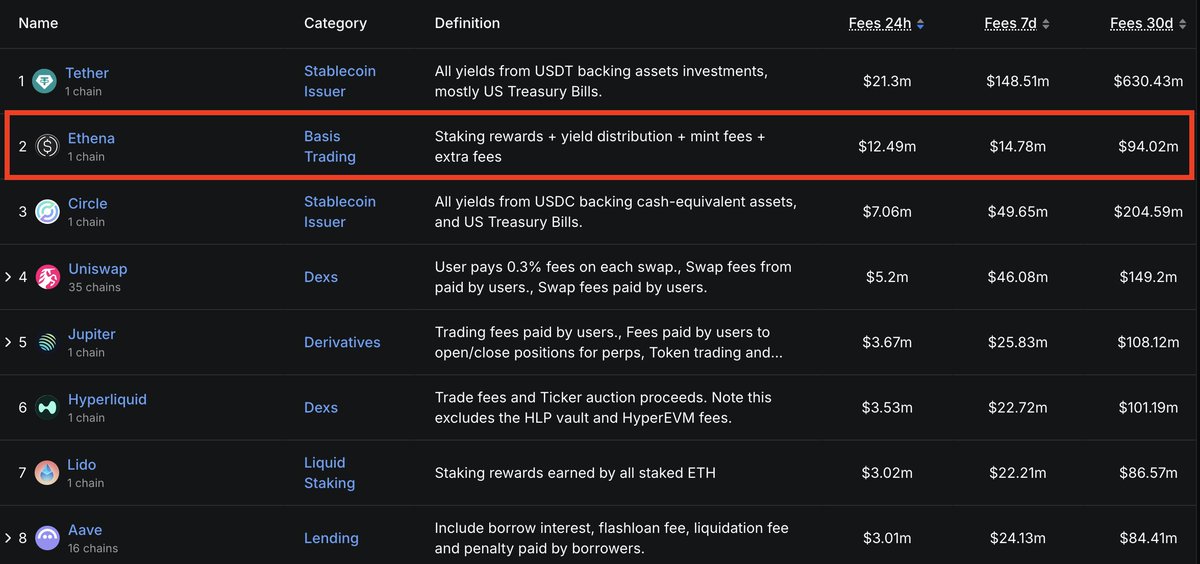
Task: Click Uniswap's $46.08m 7d fees
Action: coord(1017,277)
